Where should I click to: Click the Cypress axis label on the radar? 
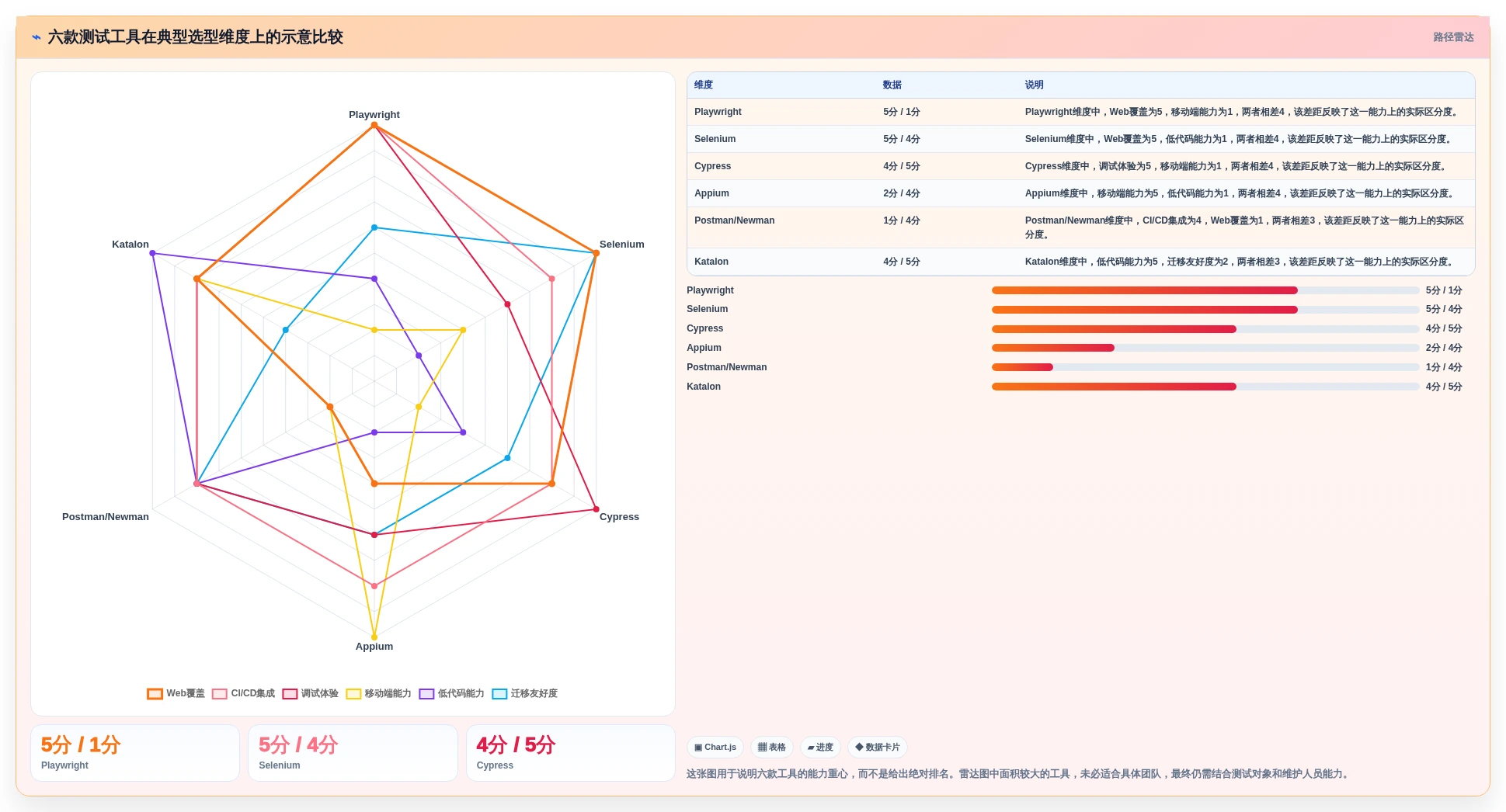619,517
